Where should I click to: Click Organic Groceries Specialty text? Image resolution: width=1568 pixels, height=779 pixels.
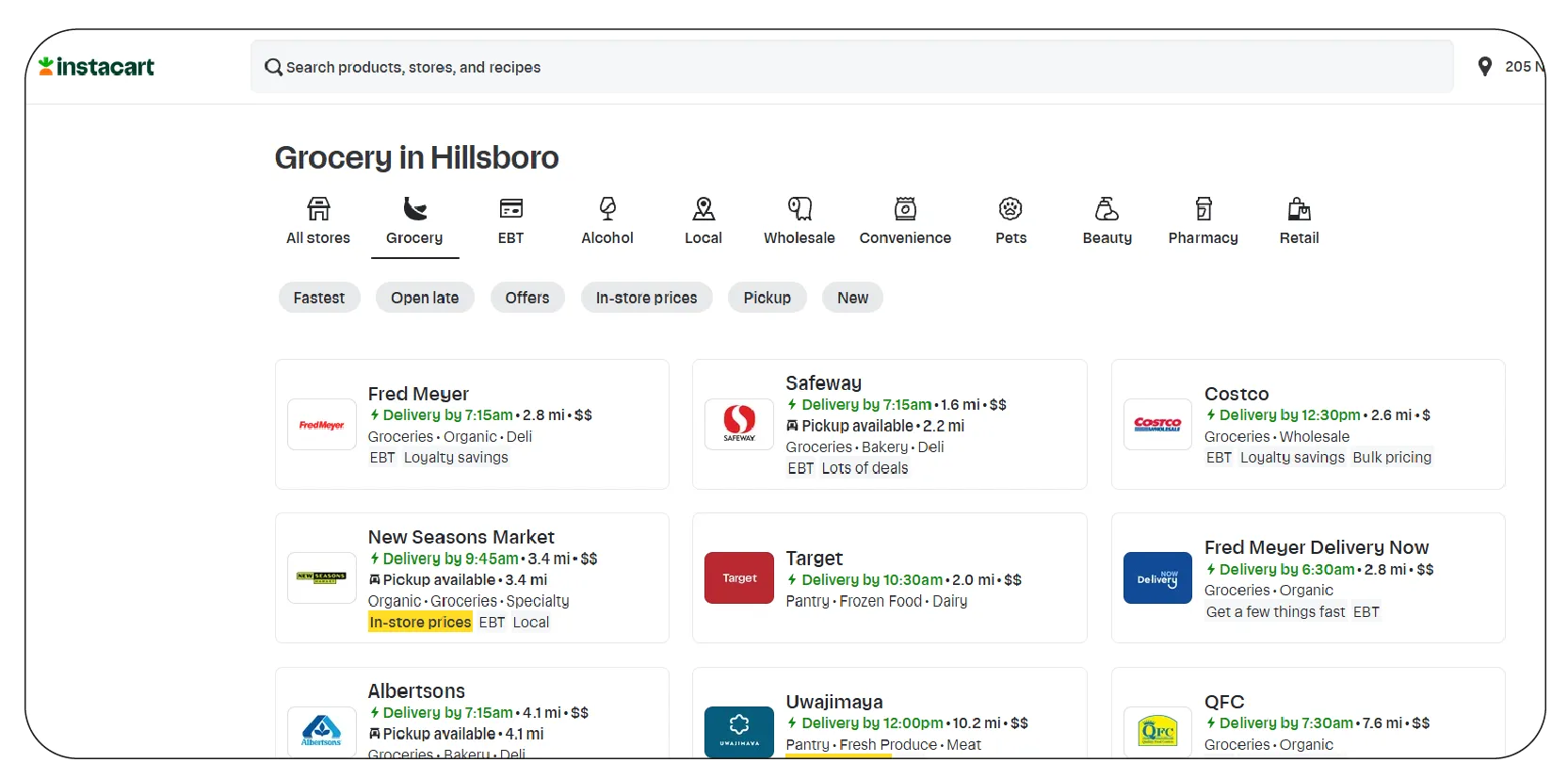(x=468, y=601)
